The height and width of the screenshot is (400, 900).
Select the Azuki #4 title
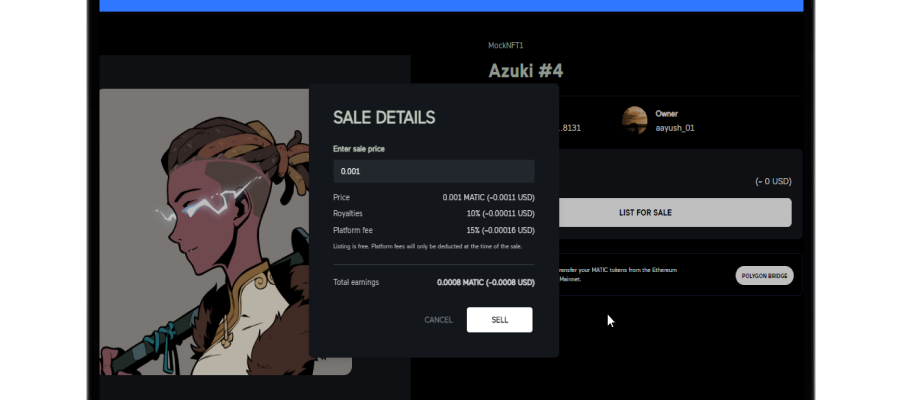(526, 71)
